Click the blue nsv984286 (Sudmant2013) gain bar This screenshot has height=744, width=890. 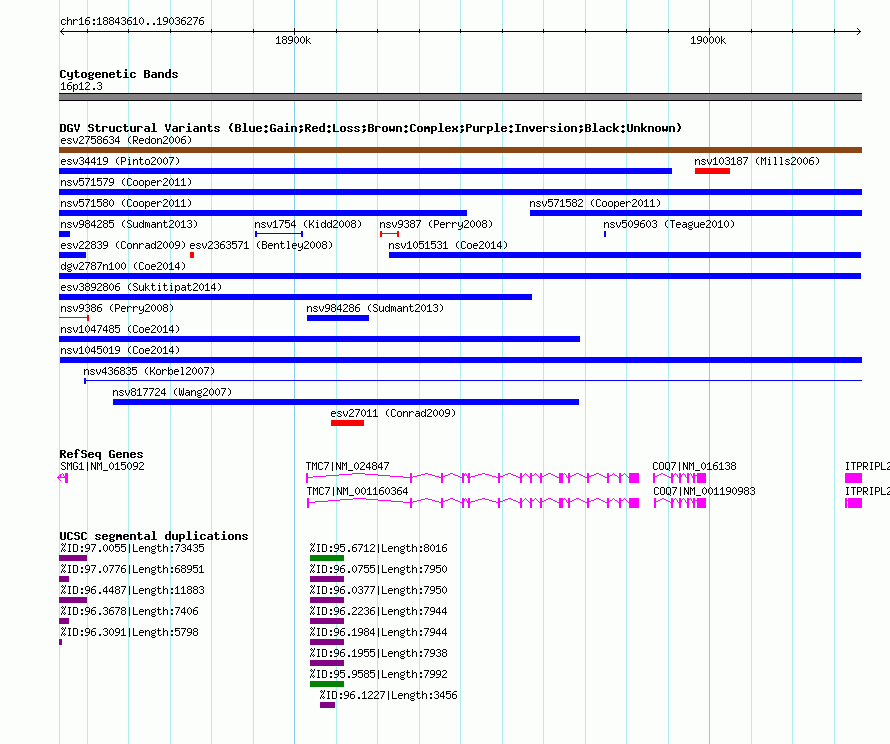click(338, 318)
